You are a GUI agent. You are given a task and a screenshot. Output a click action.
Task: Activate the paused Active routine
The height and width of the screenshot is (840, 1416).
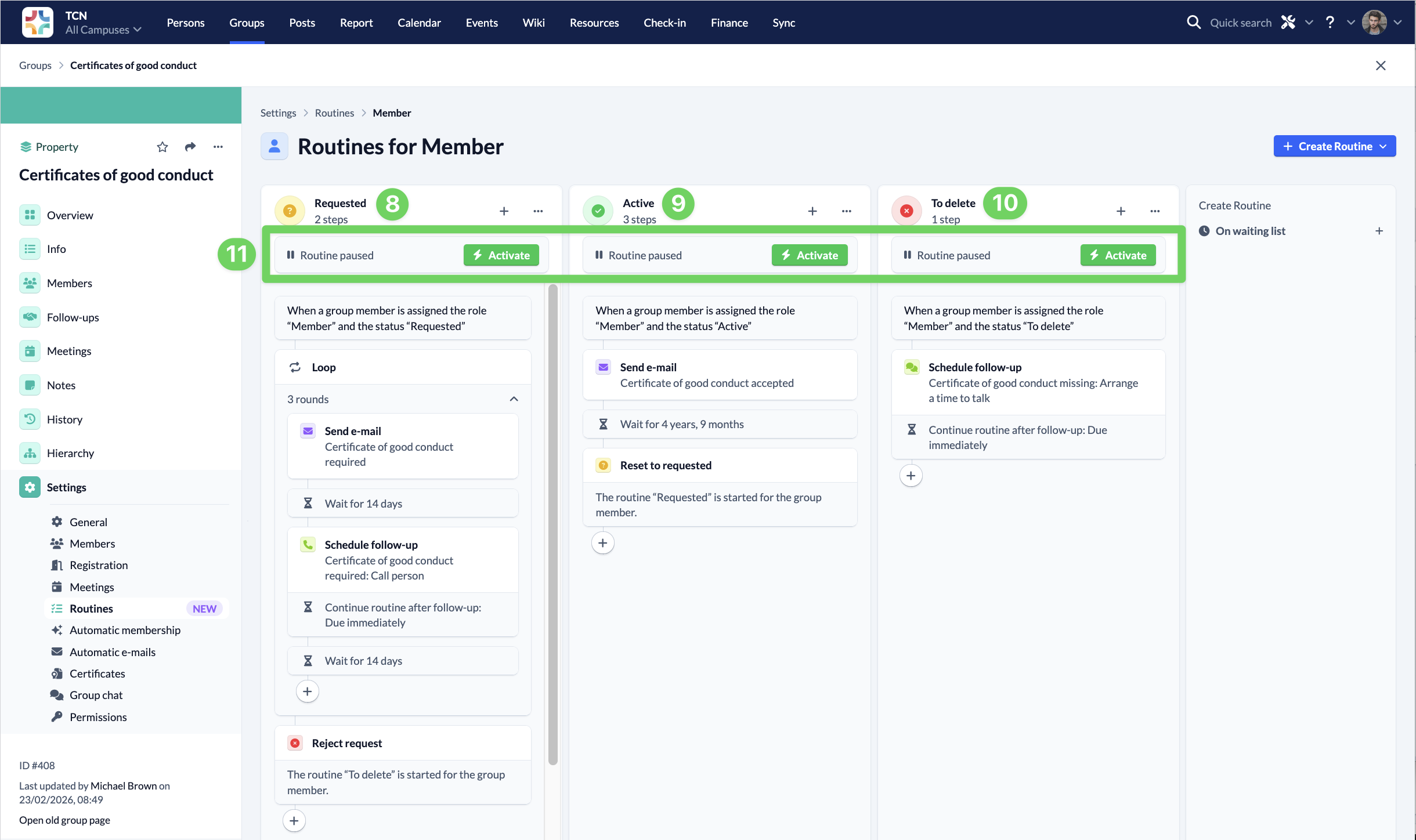coord(810,255)
